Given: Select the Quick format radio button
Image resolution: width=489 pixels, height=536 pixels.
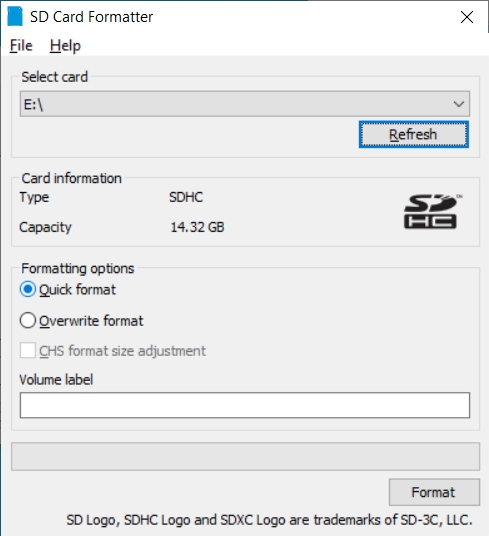Looking at the screenshot, I should (27, 290).
